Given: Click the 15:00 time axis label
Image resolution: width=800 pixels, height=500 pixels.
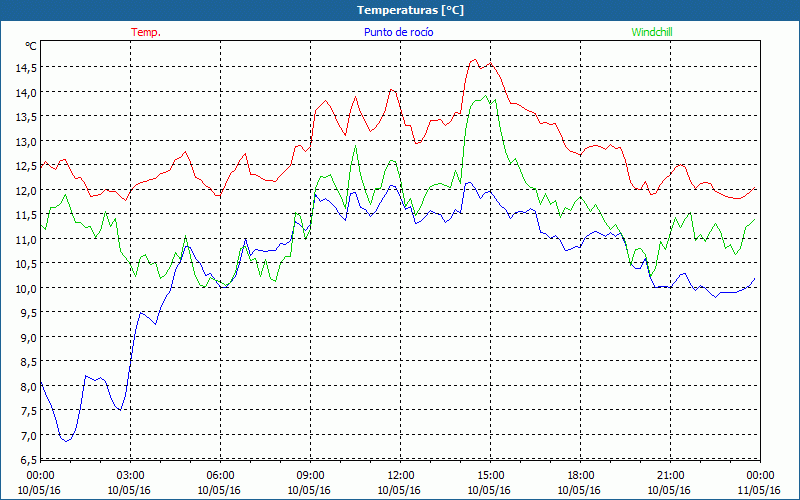Looking at the screenshot, I should [490, 476].
